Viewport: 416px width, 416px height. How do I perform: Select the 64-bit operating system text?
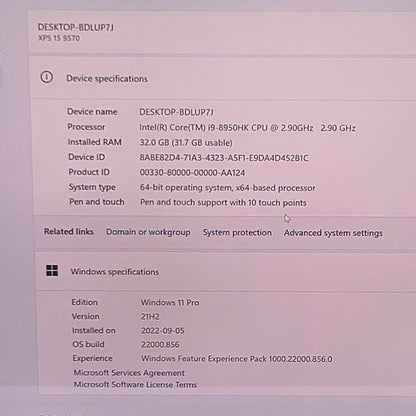point(227,188)
